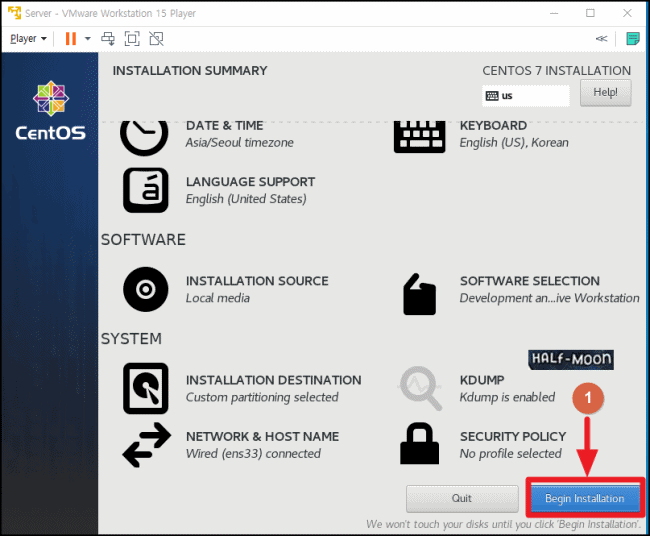
Task: Open Installation Source disc icon
Action: pyautogui.click(x=146, y=289)
